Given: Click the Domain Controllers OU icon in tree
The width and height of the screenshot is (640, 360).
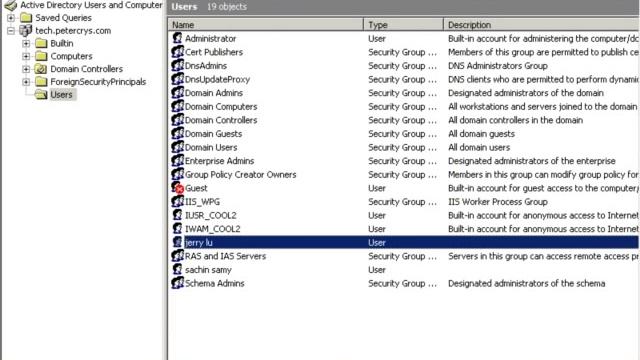Looking at the screenshot, I should coord(41,69).
